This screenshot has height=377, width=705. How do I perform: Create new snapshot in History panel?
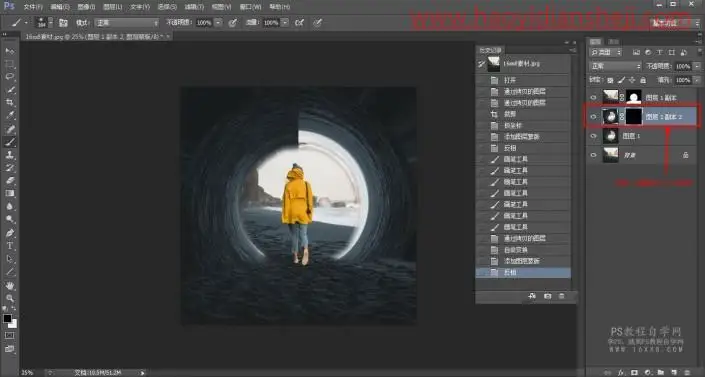547,296
